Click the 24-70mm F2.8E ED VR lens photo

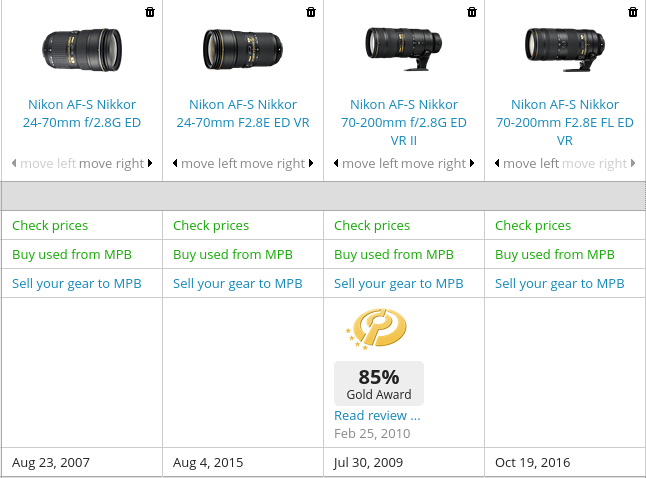[242, 49]
